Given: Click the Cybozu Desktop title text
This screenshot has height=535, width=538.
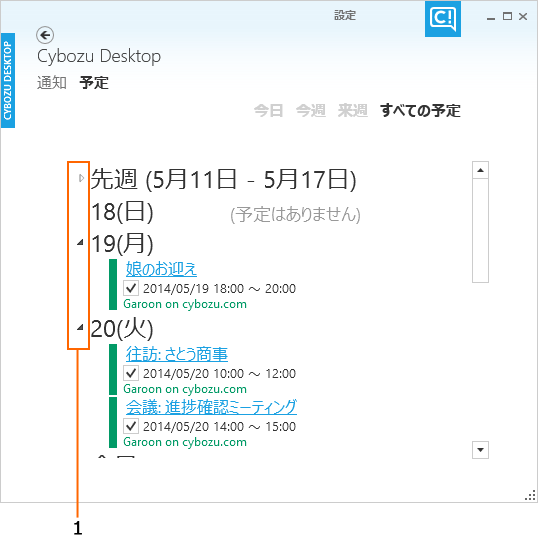Looking at the screenshot, I should coord(99,57).
